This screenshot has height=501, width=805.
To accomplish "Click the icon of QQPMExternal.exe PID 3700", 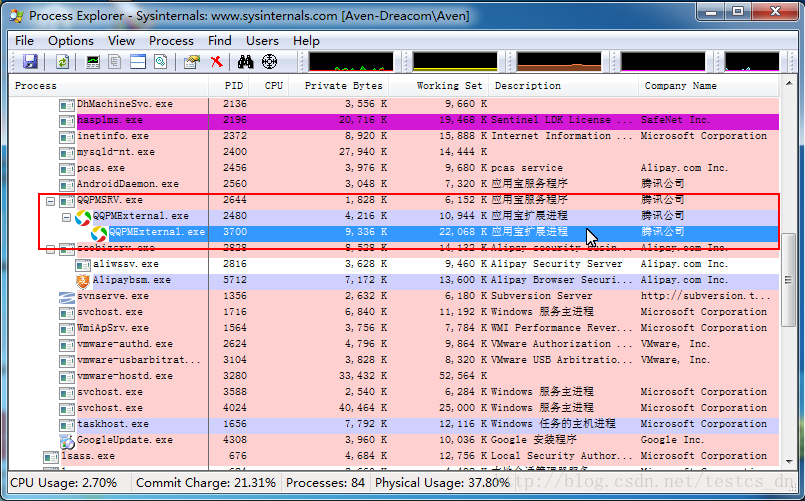I will (x=99, y=234).
